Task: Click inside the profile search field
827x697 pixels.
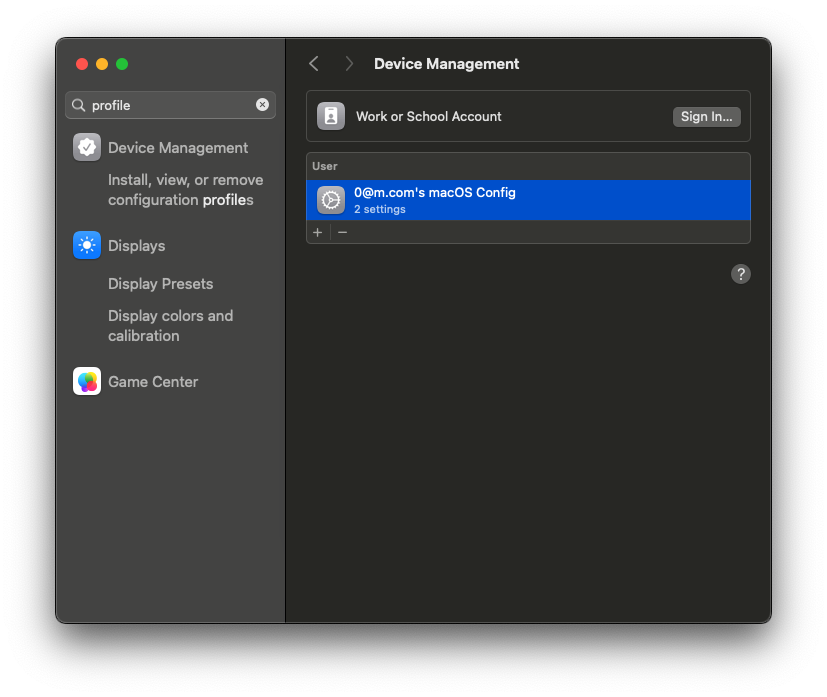Action: (x=170, y=105)
